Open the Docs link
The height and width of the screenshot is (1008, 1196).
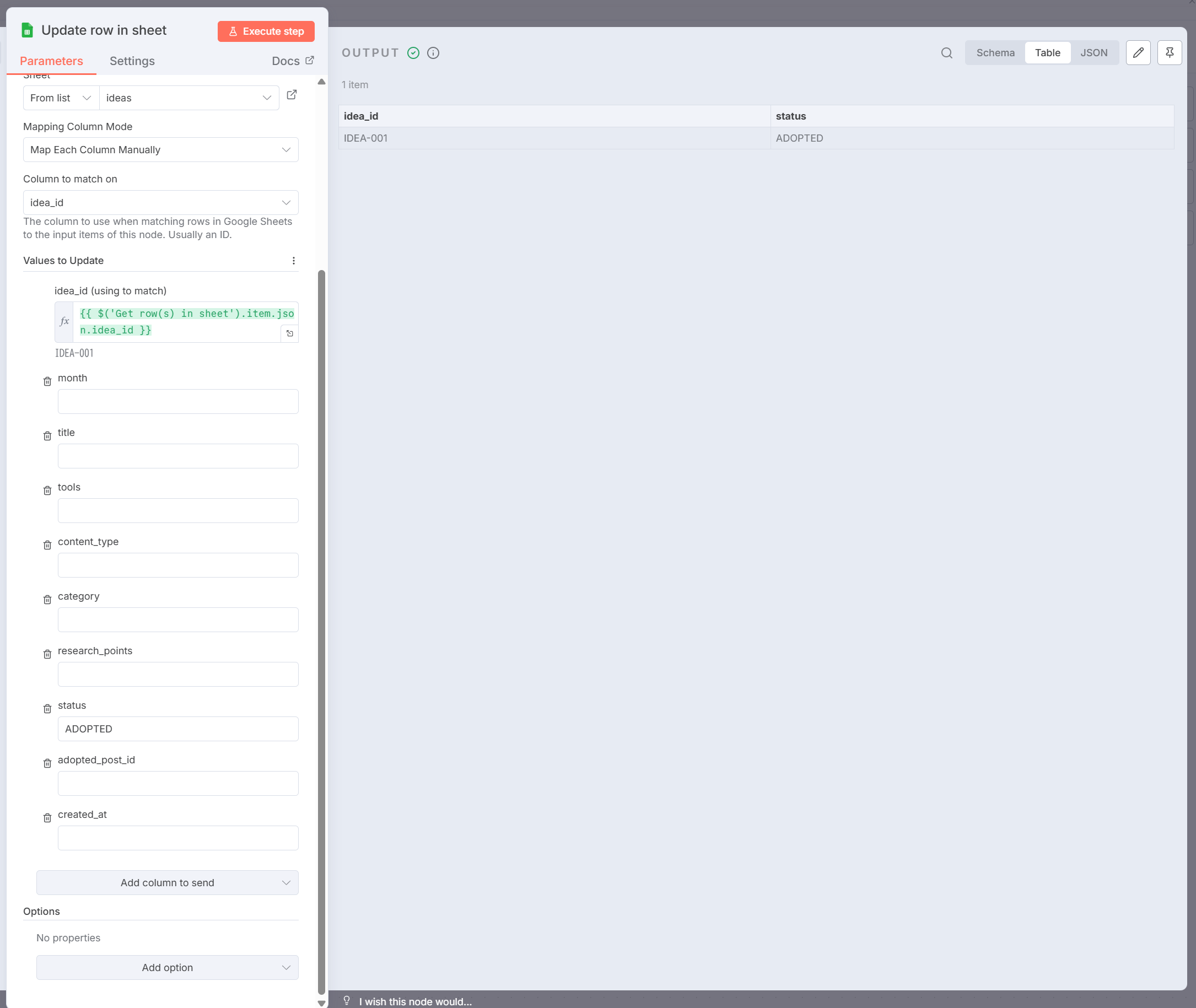point(292,61)
